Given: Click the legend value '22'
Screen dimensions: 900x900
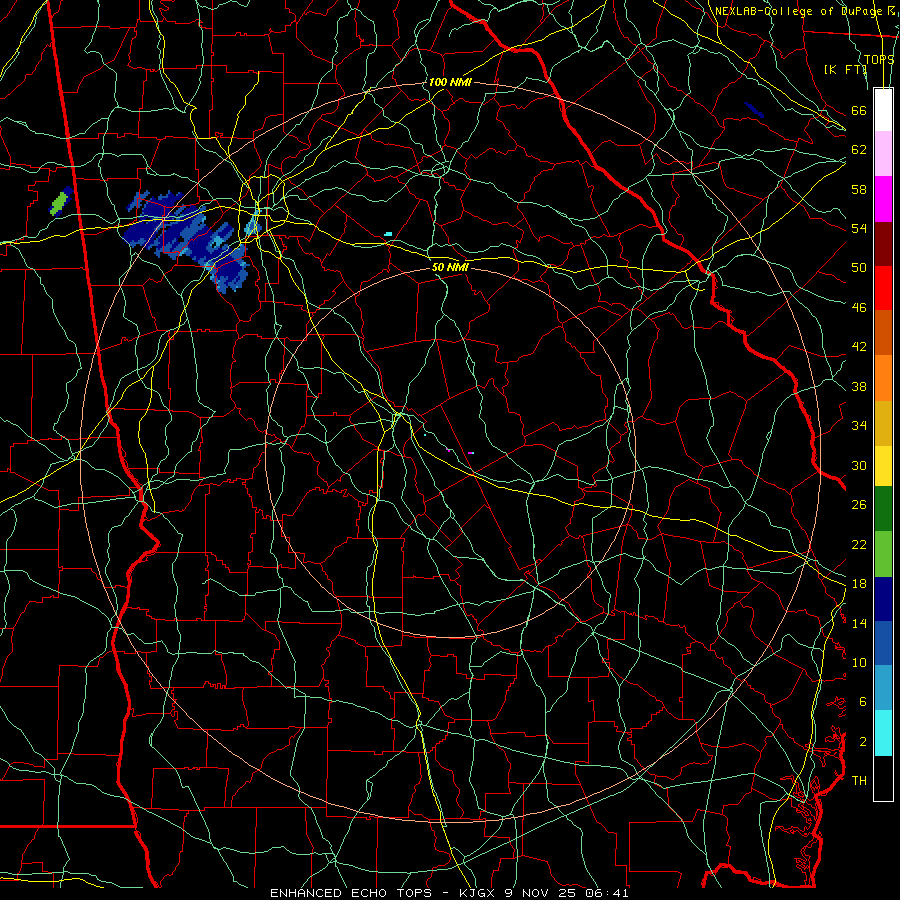Looking at the screenshot, I should (859, 545).
